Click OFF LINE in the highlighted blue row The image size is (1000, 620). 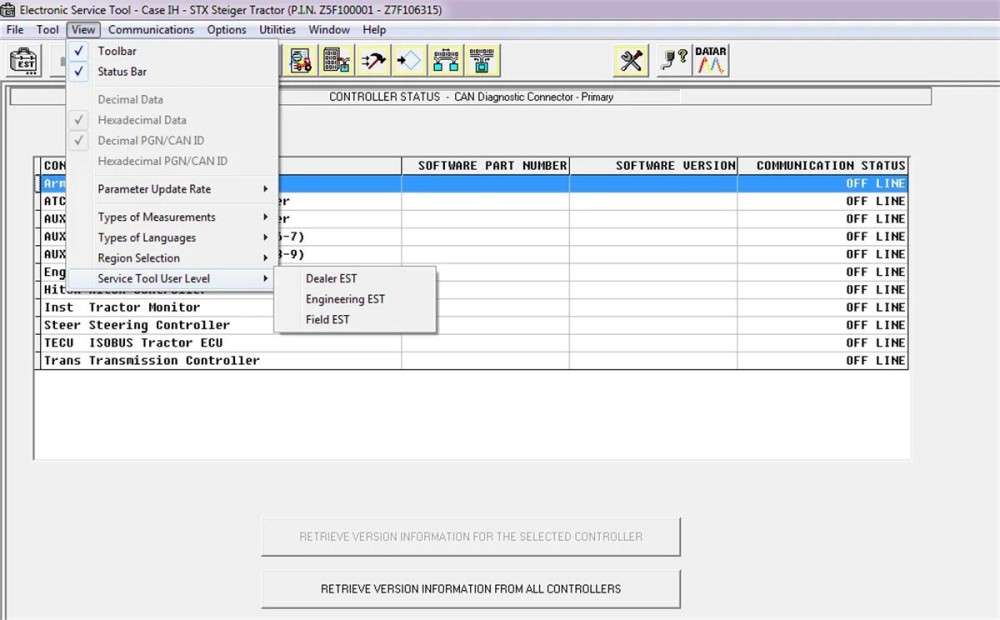coord(876,184)
